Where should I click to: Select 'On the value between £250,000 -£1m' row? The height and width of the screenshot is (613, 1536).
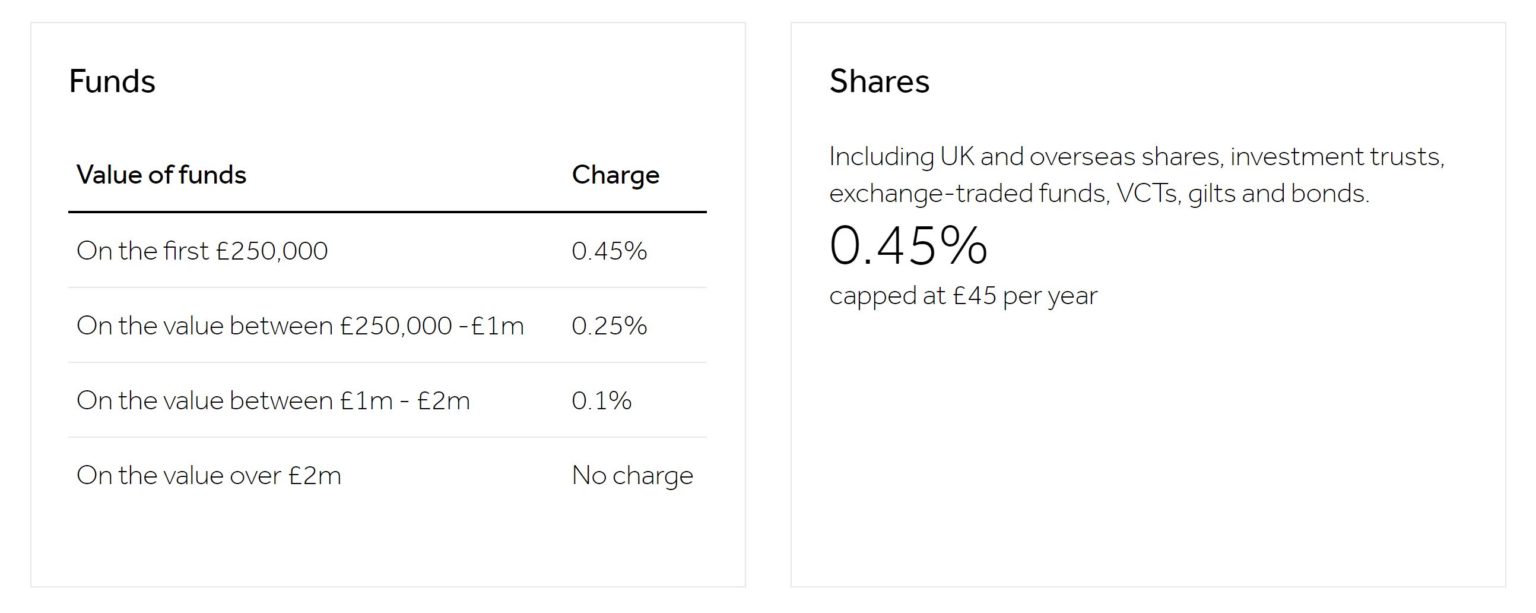tap(387, 325)
